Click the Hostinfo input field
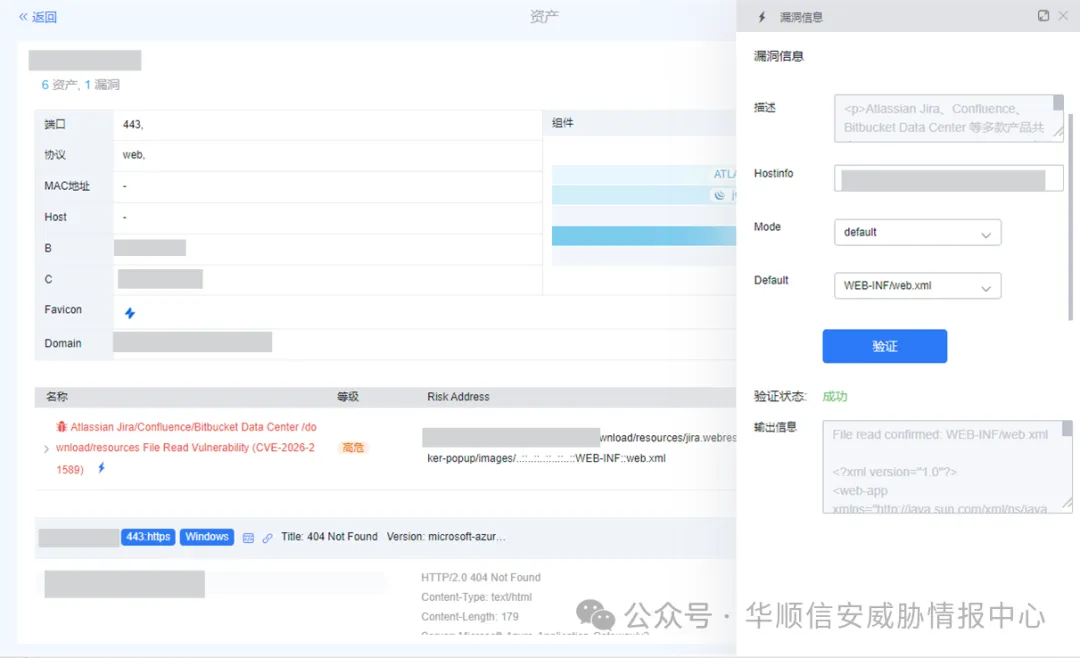Image resolution: width=1080 pixels, height=658 pixels. [x=948, y=178]
